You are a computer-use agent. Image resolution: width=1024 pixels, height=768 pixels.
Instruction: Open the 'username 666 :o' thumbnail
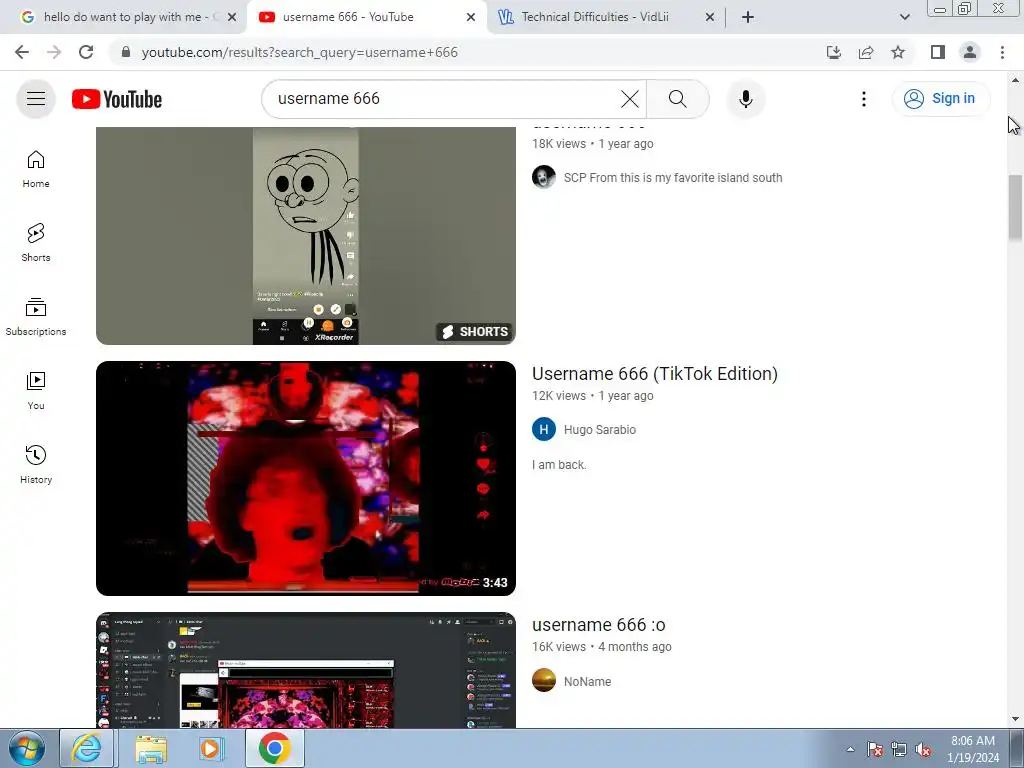pos(306,670)
